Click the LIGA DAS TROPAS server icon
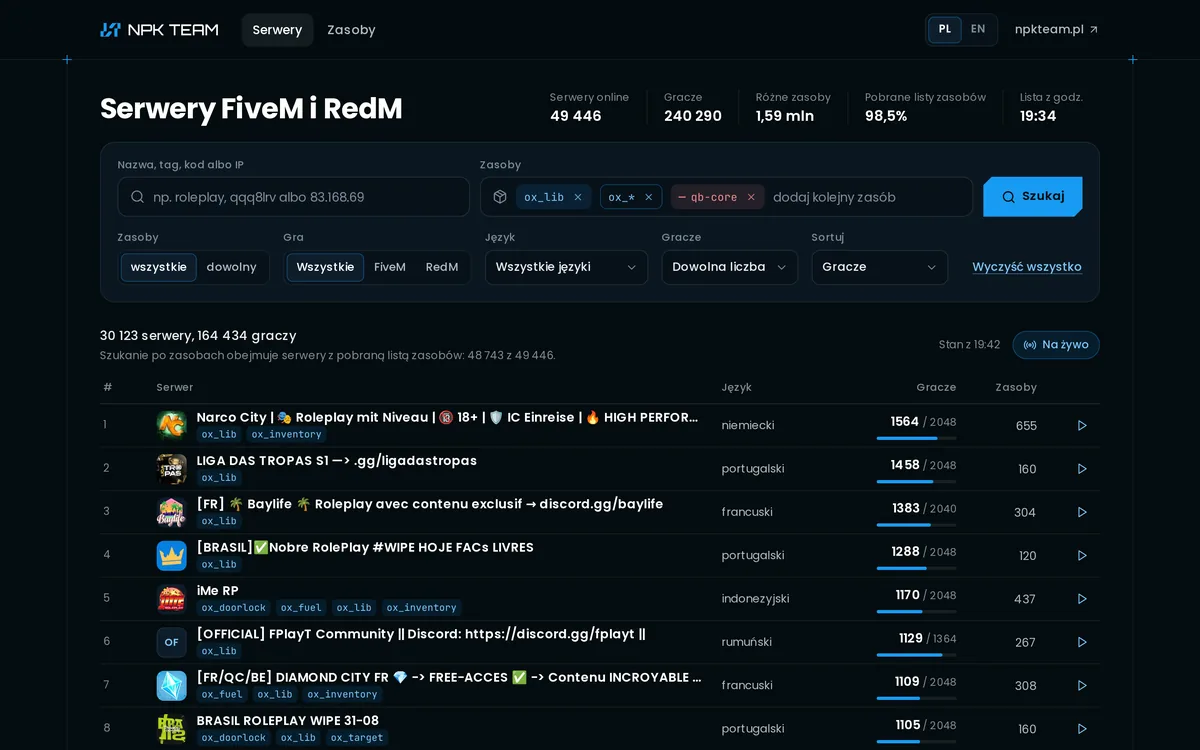Image resolution: width=1200 pixels, height=750 pixels. (x=172, y=468)
